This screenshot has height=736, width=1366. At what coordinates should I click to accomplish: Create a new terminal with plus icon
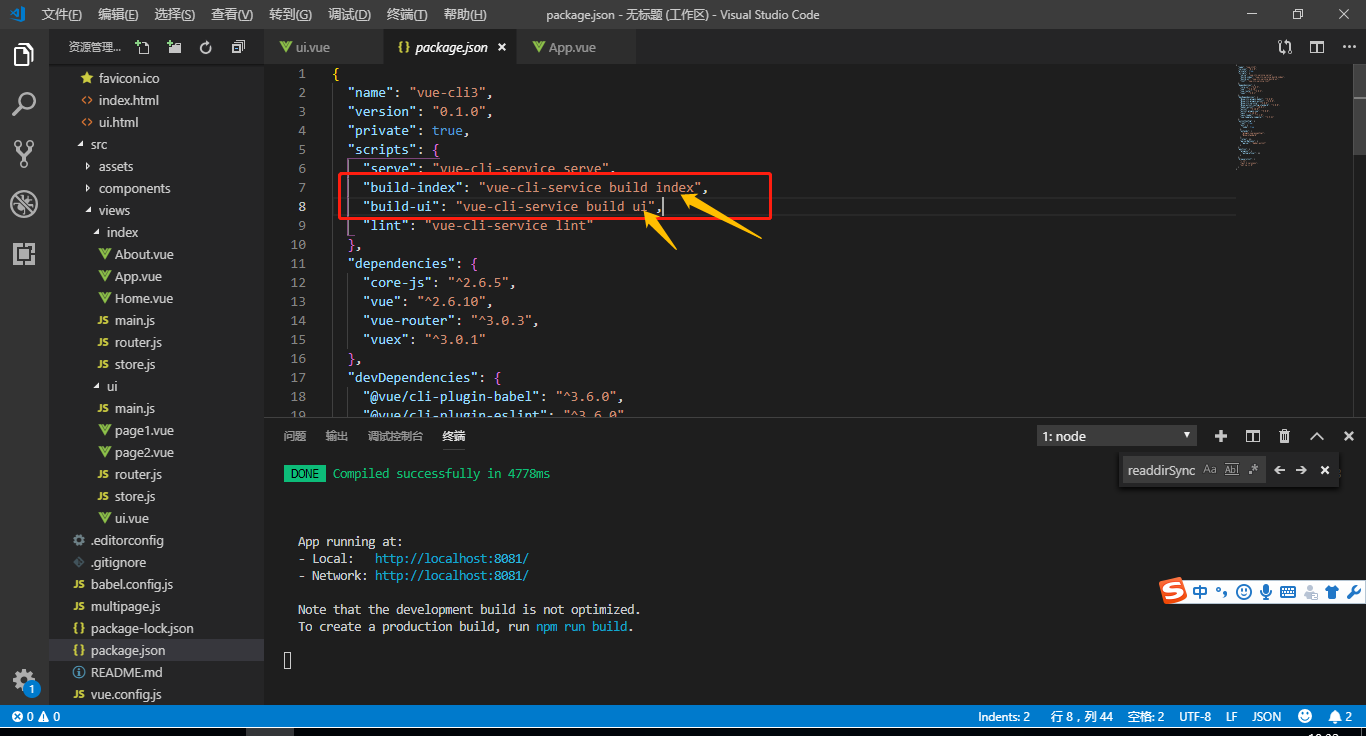pyautogui.click(x=1220, y=436)
